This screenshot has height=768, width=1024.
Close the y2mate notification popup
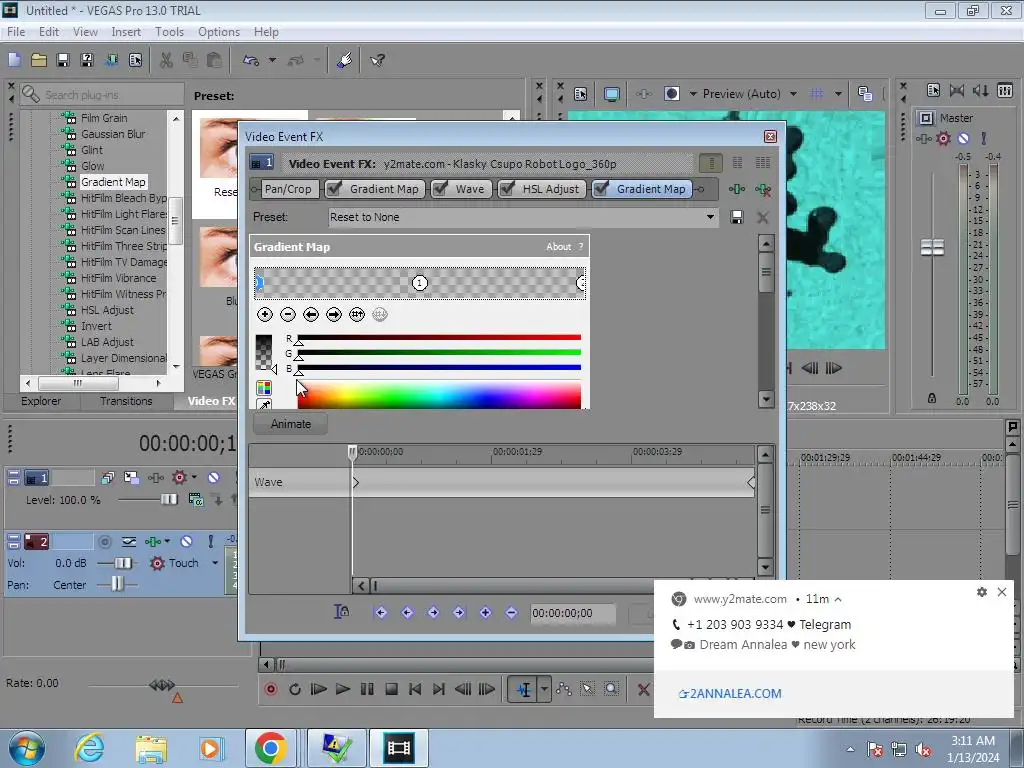(1002, 592)
